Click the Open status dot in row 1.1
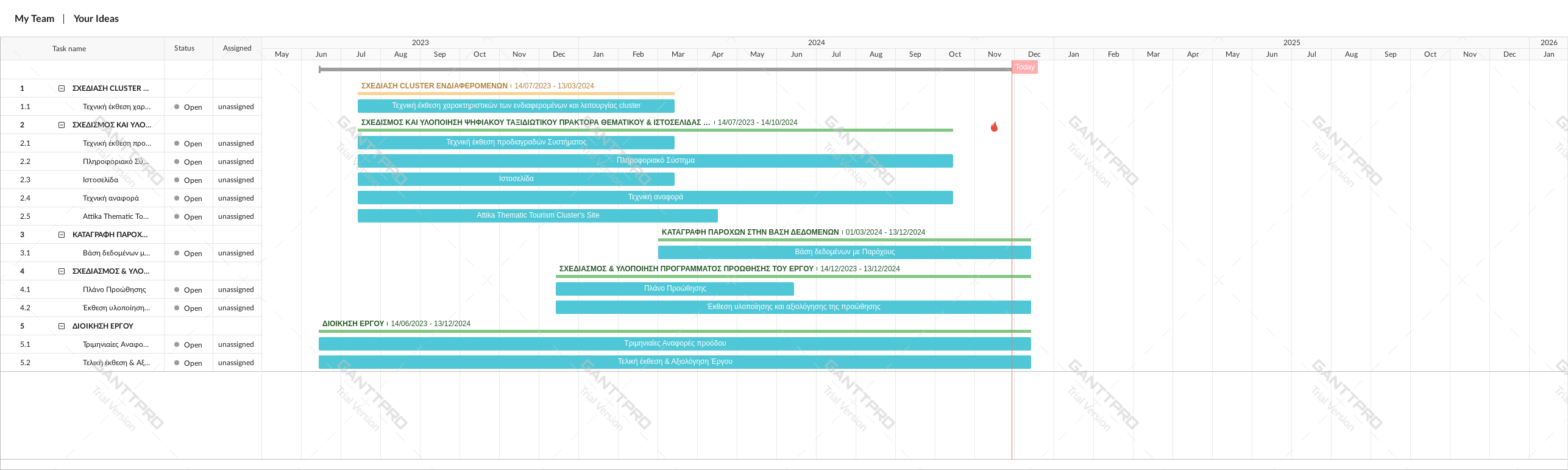This screenshot has height=470, width=1568. click(177, 107)
